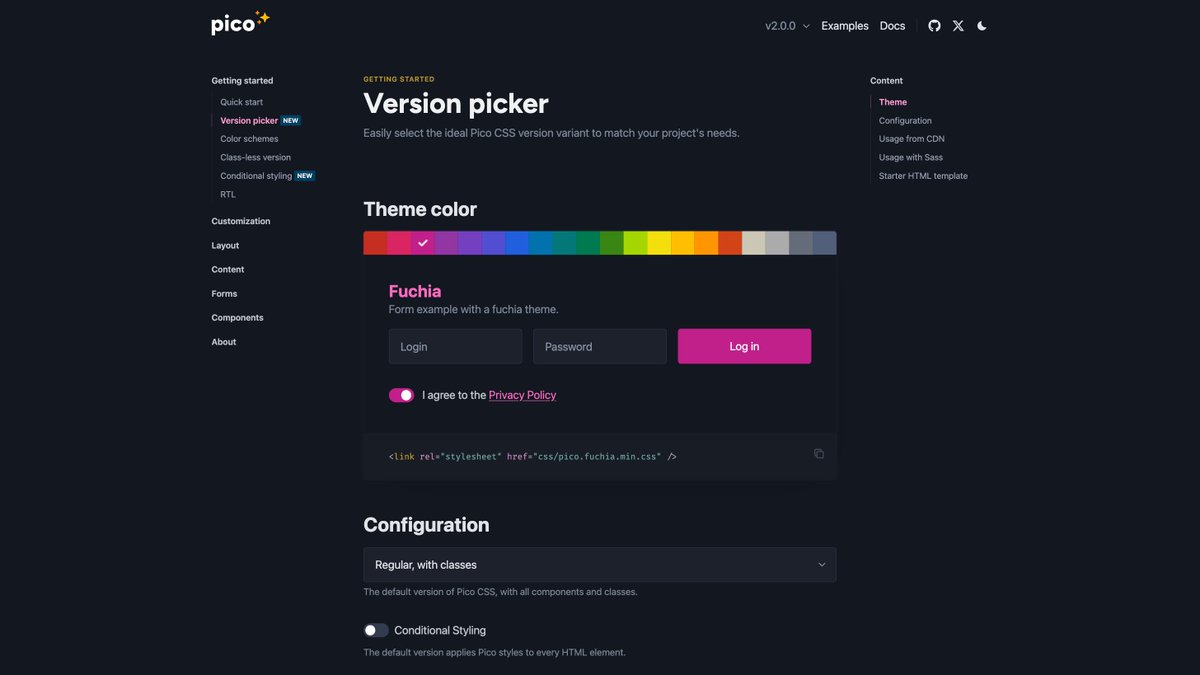Select the red theme color swatch
This screenshot has height=675, width=1200.
tap(375, 243)
